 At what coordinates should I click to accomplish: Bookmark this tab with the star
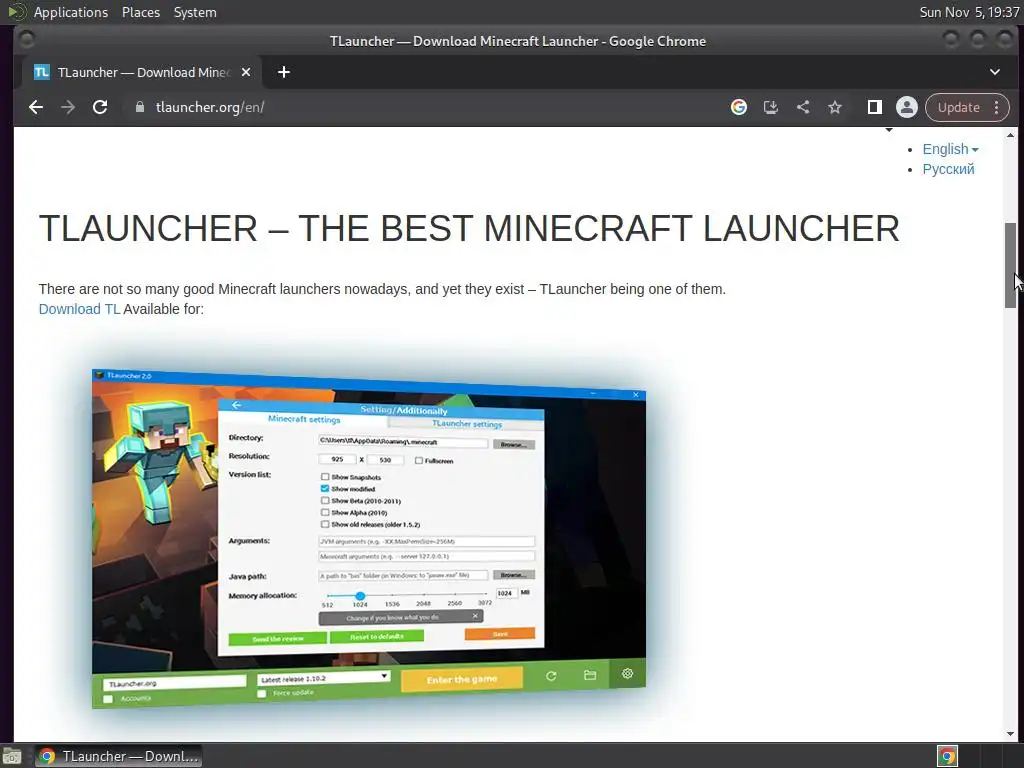[x=835, y=107]
